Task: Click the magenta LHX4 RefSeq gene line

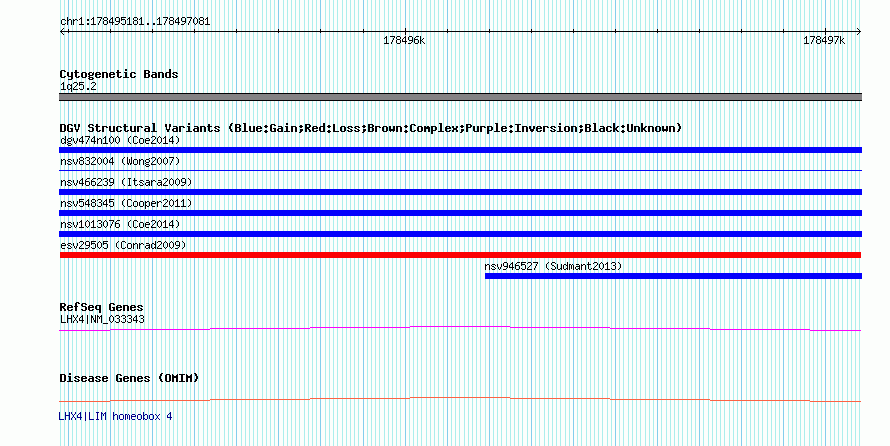Action: pos(460,329)
